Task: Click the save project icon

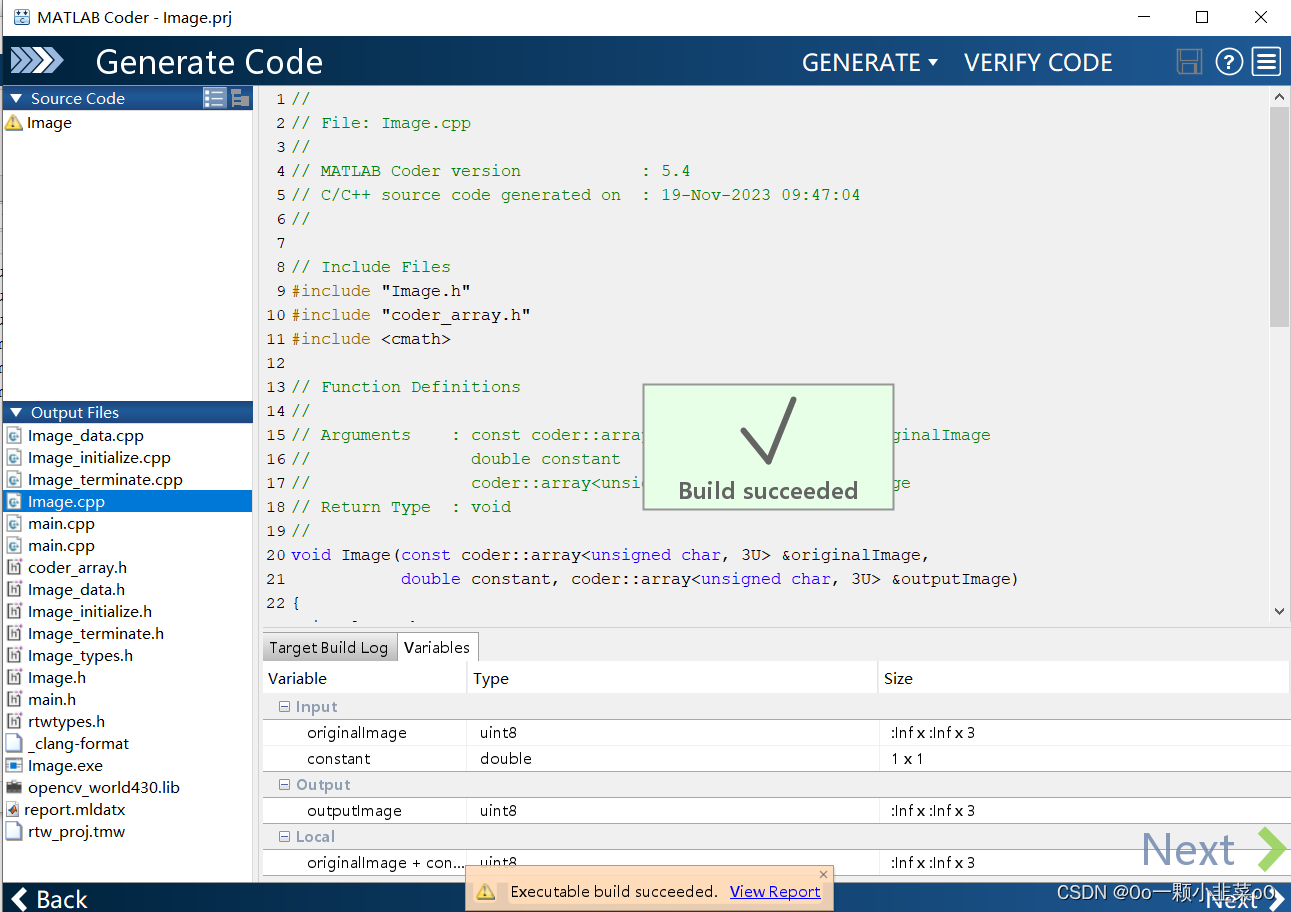Action: coord(1189,62)
